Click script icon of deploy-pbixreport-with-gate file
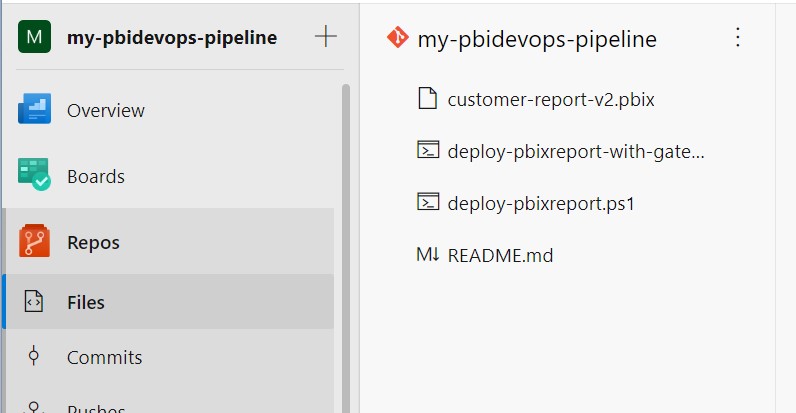Image resolution: width=796 pixels, height=413 pixels. click(428, 150)
